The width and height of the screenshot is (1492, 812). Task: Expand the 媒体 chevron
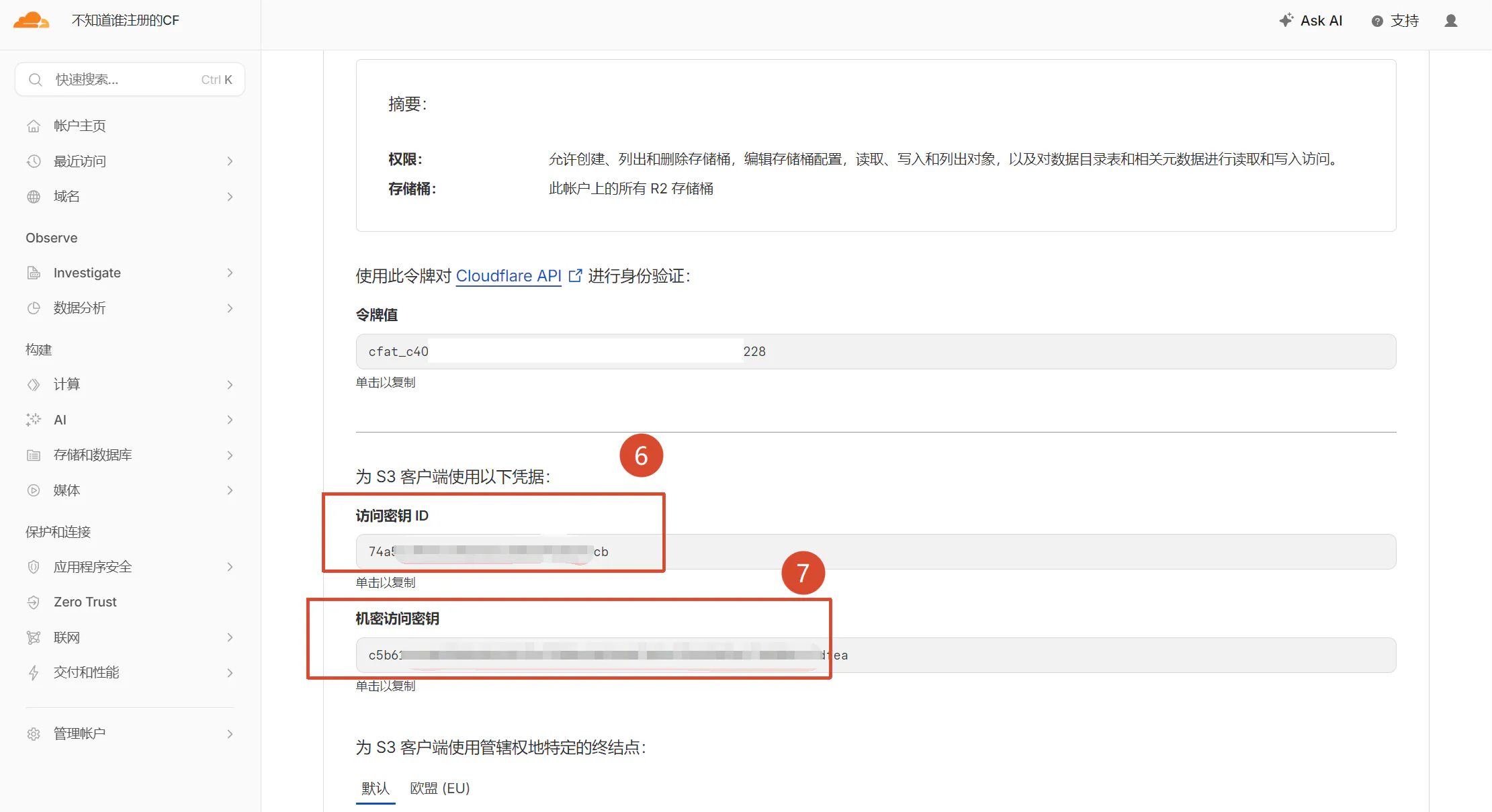pos(230,490)
